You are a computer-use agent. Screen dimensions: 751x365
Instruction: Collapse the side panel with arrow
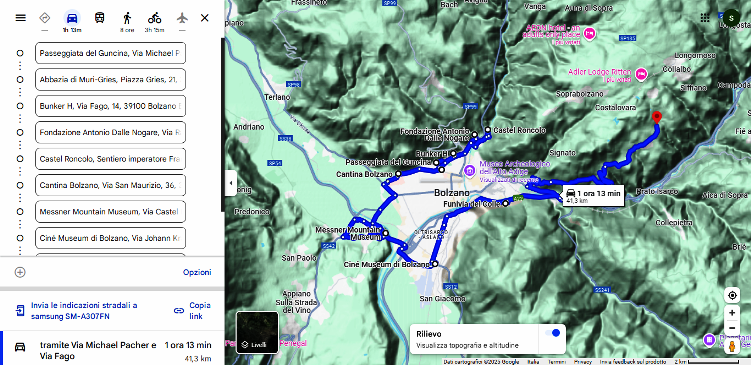(x=231, y=183)
